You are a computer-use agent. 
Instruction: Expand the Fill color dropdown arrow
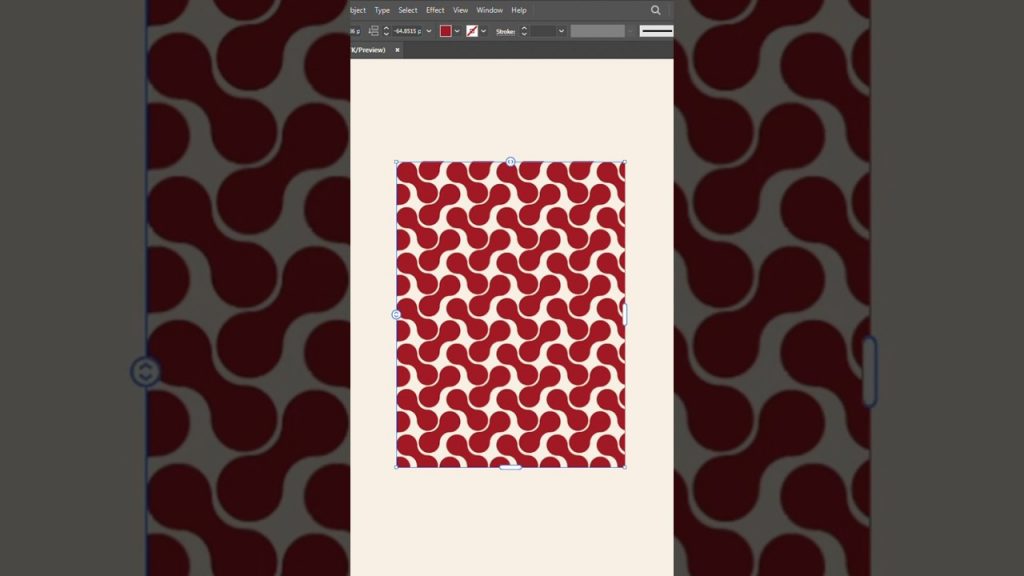pos(458,31)
